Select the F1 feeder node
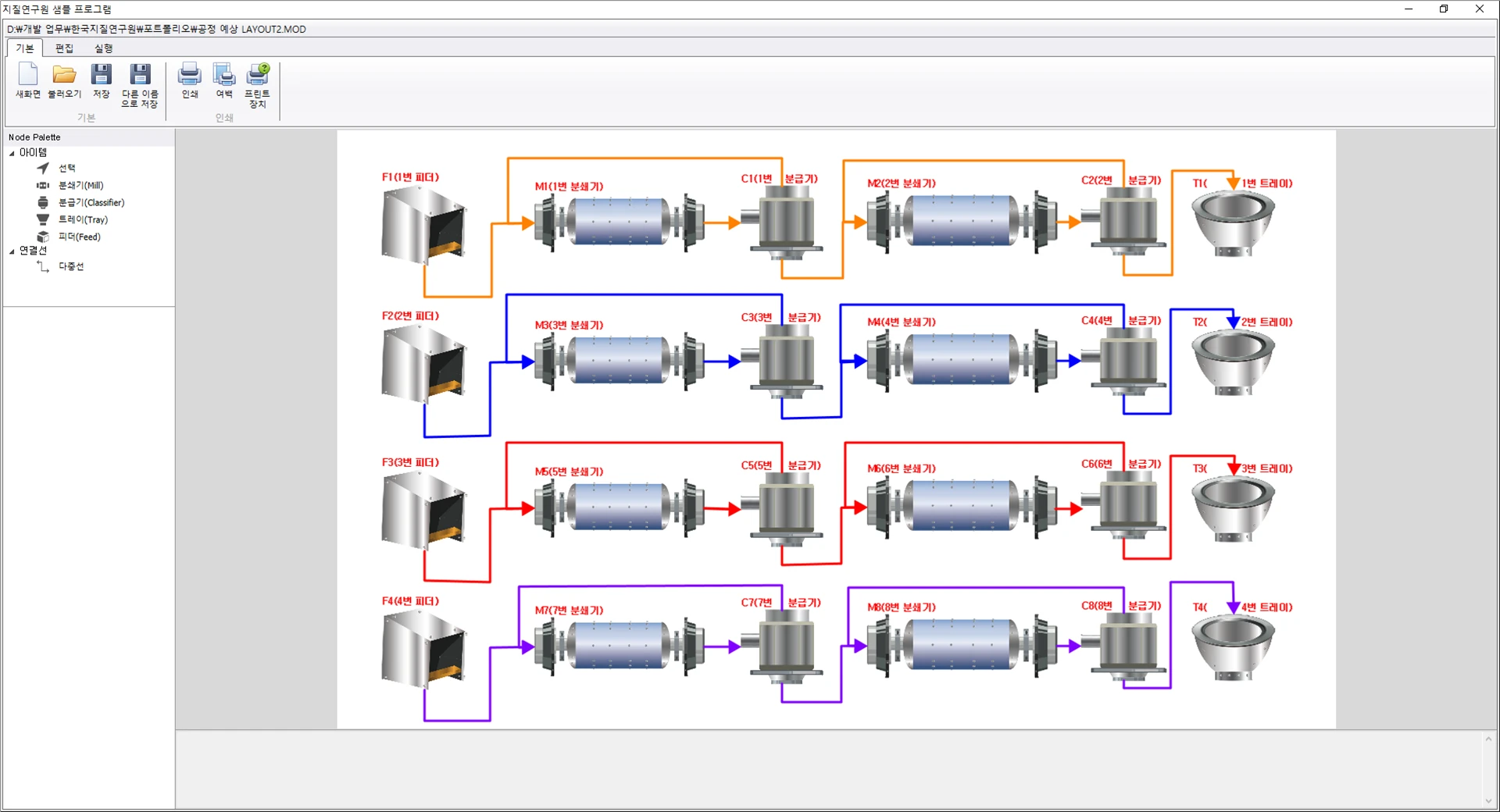 click(424, 226)
